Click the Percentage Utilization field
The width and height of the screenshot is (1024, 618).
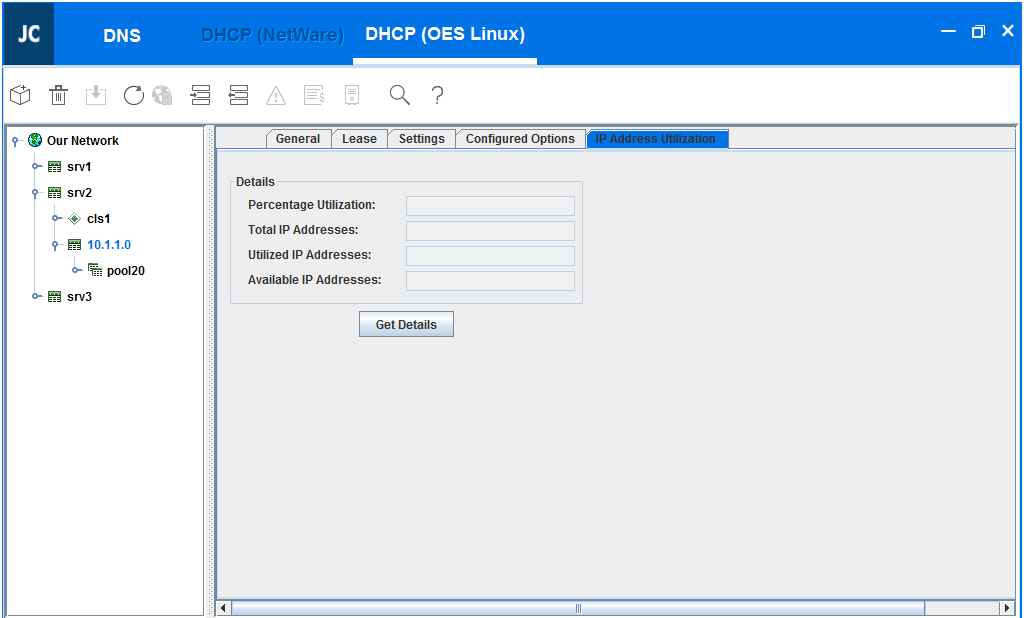pyautogui.click(x=490, y=206)
